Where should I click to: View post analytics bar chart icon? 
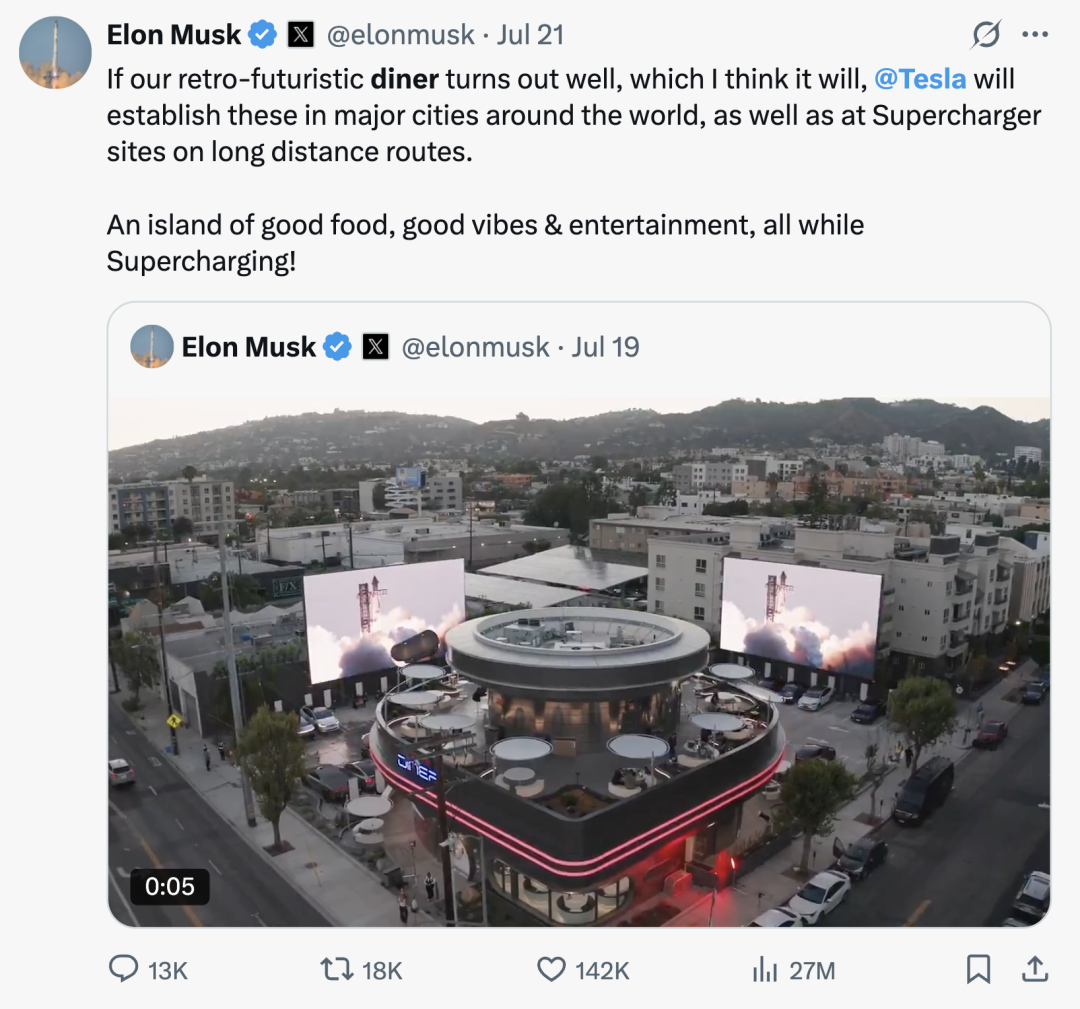[765, 969]
